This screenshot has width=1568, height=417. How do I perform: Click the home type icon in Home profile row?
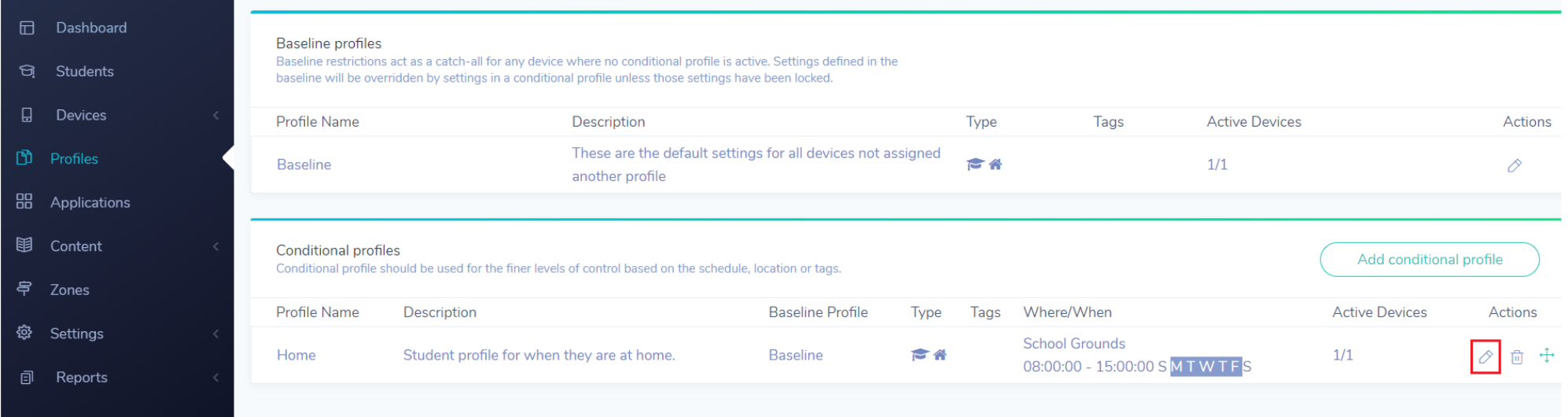940,355
